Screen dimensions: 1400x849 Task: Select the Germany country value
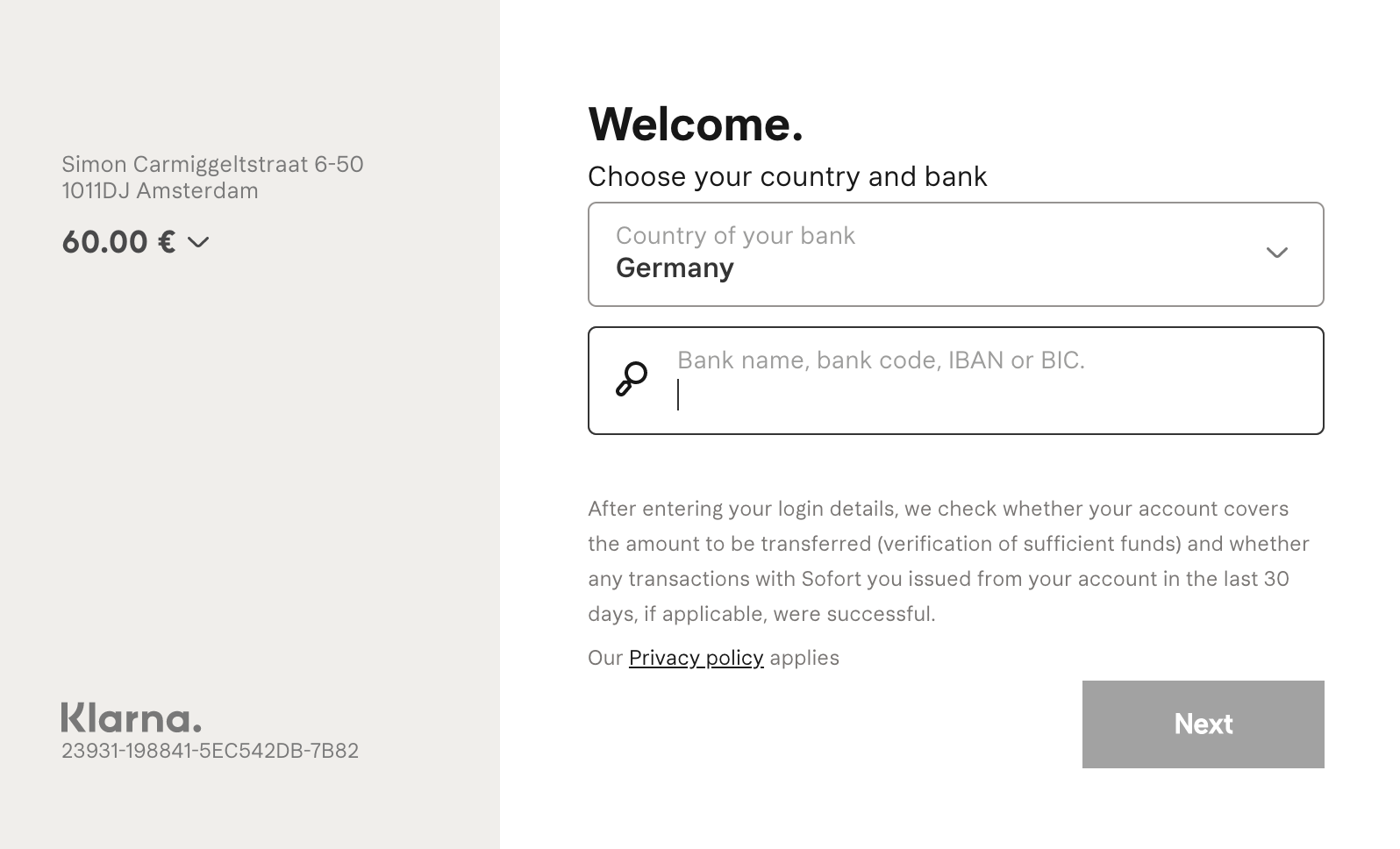(675, 268)
